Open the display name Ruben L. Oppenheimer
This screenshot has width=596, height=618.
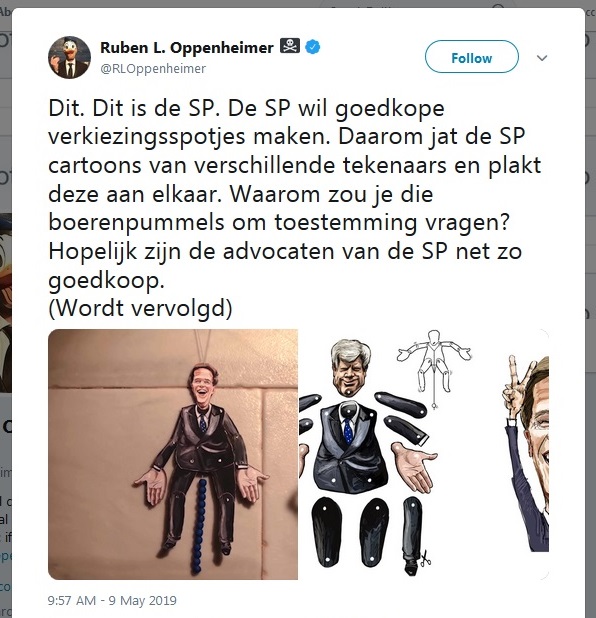pos(187,48)
